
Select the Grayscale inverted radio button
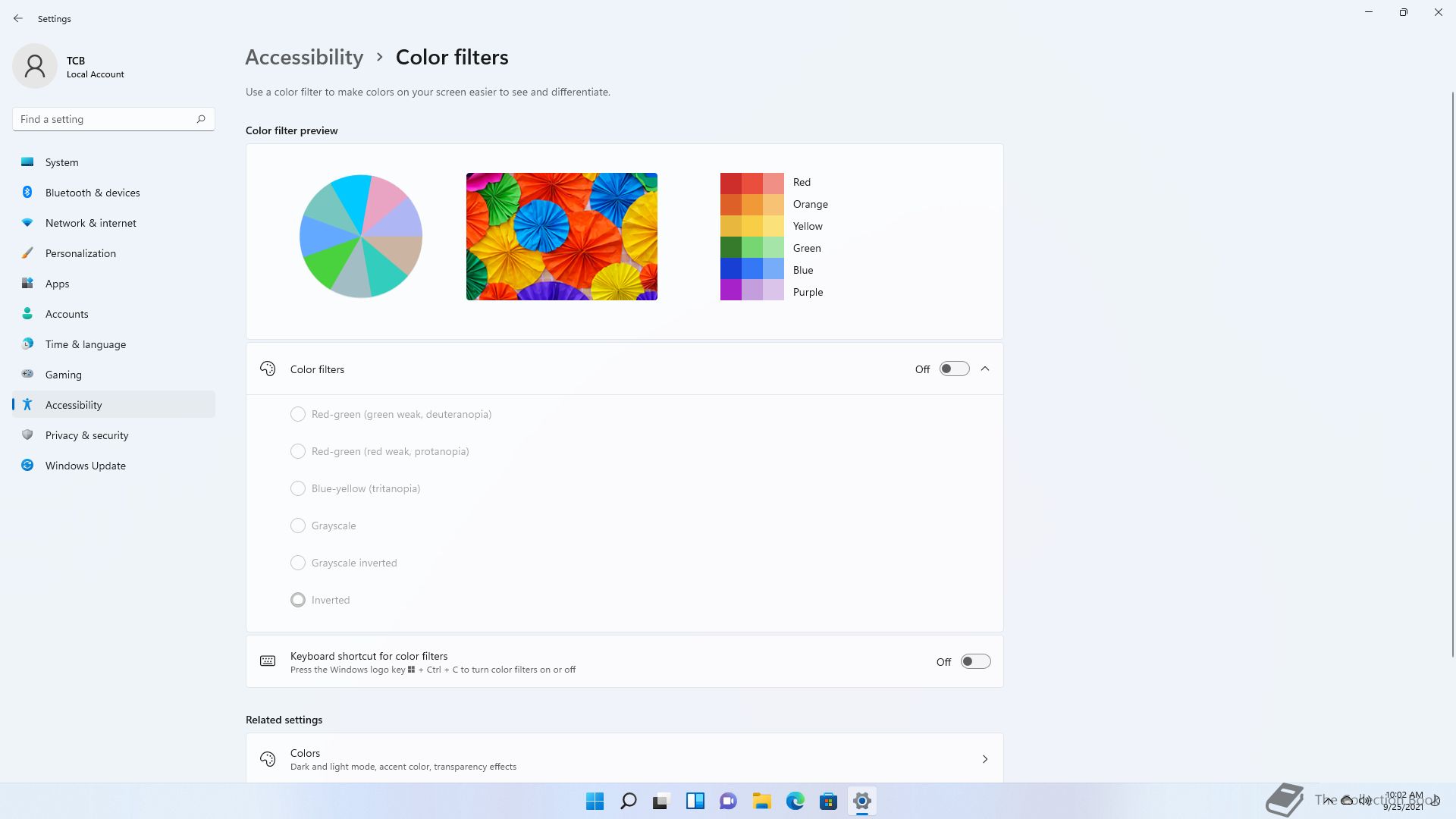[298, 563]
